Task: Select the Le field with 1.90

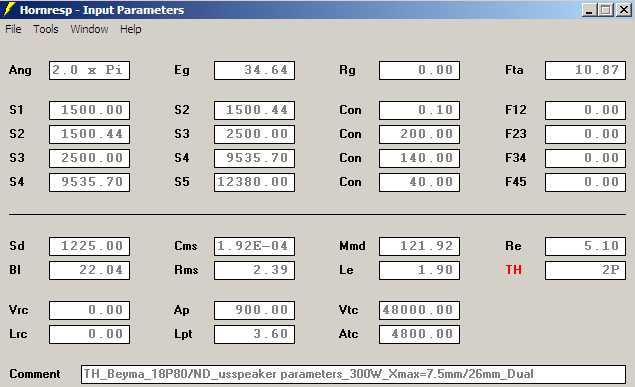Action: tap(420, 270)
